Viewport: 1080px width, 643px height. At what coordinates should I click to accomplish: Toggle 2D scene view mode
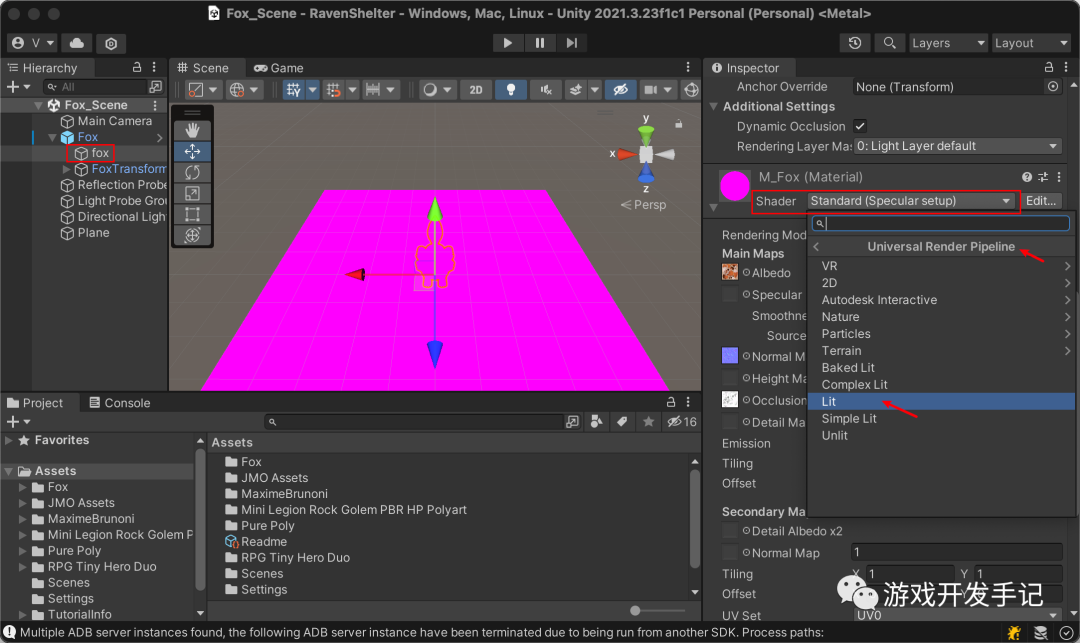(x=476, y=89)
